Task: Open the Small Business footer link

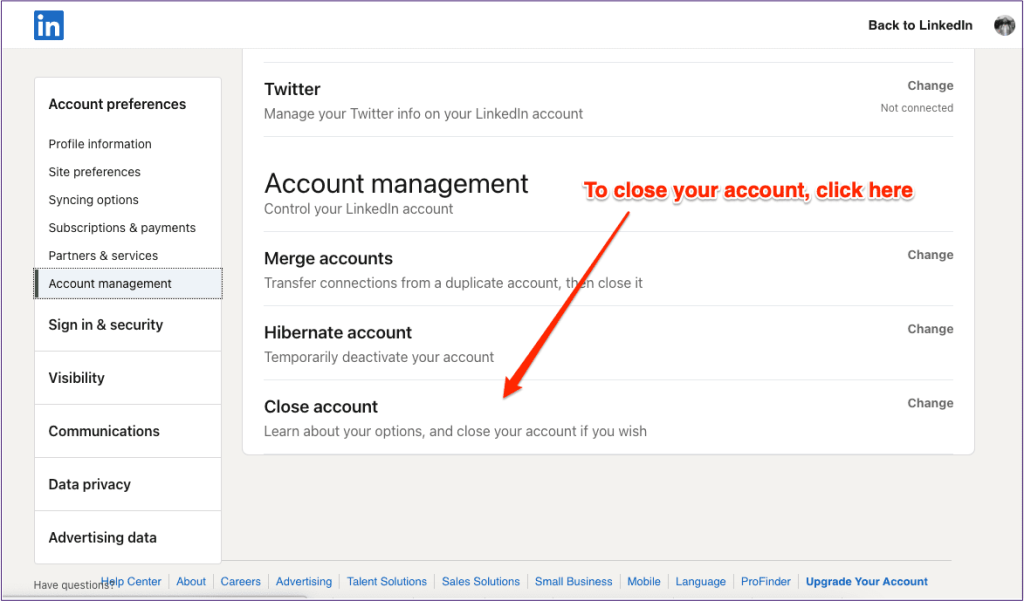Action: click(x=573, y=581)
